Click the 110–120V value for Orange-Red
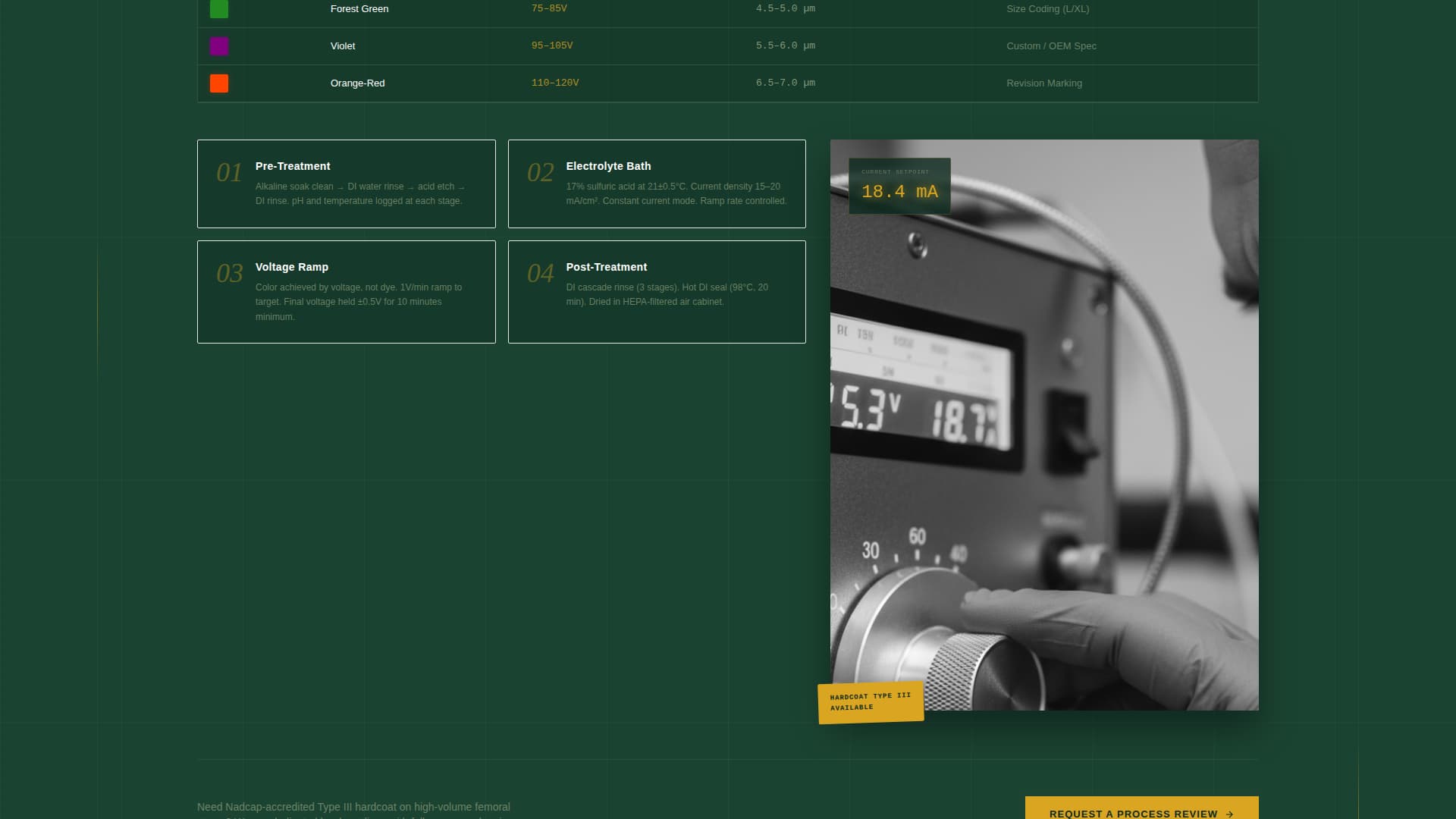The height and width of the screenshot is (819, 1456). (554, 83)
